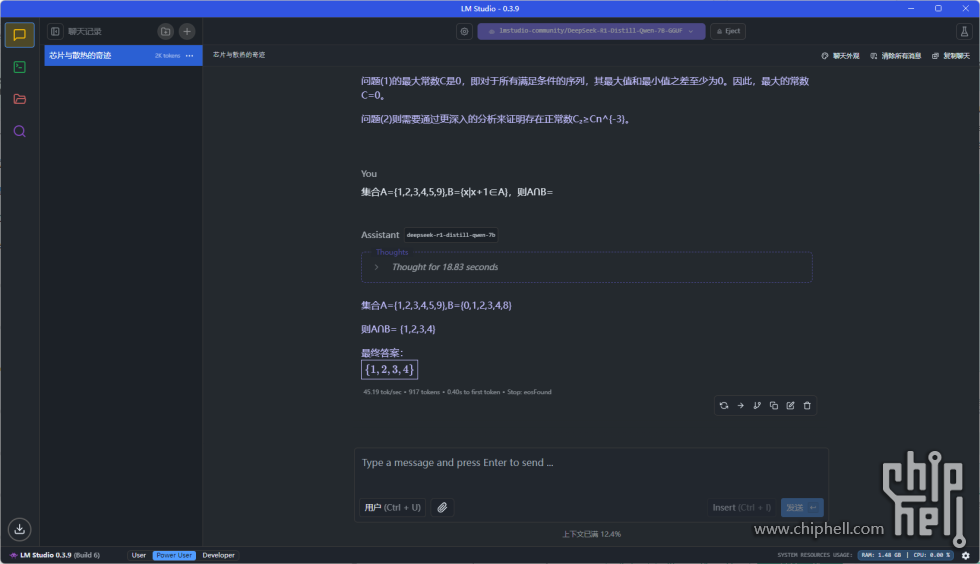This screenshot has width=980, height=564.
Task: Continue the assistant message with arrow icon
Action: (741, 405)
